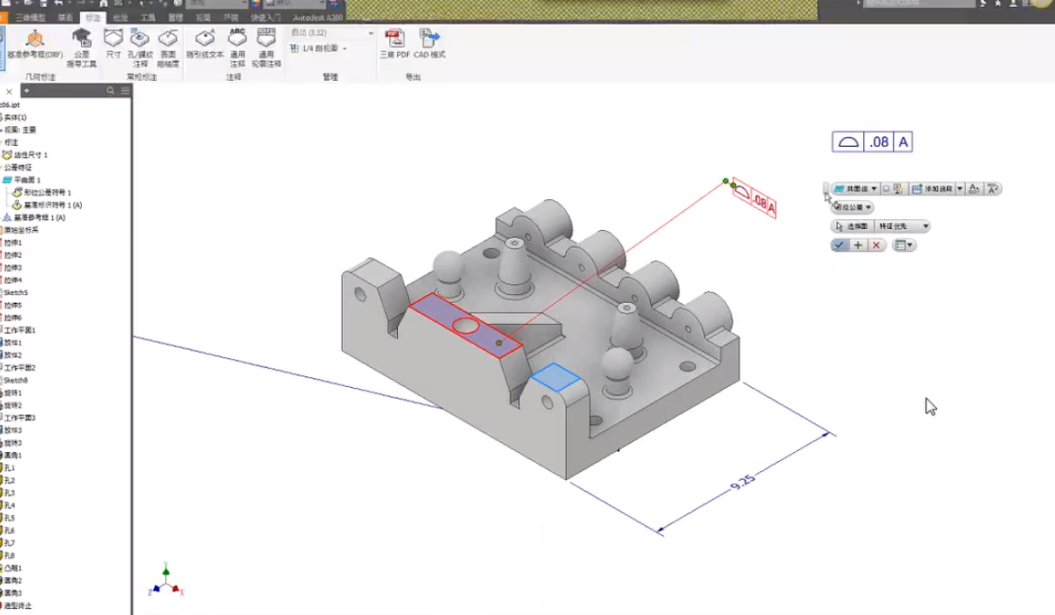Open the 通用轮廓注释 general profile note tool

point(266,48)
